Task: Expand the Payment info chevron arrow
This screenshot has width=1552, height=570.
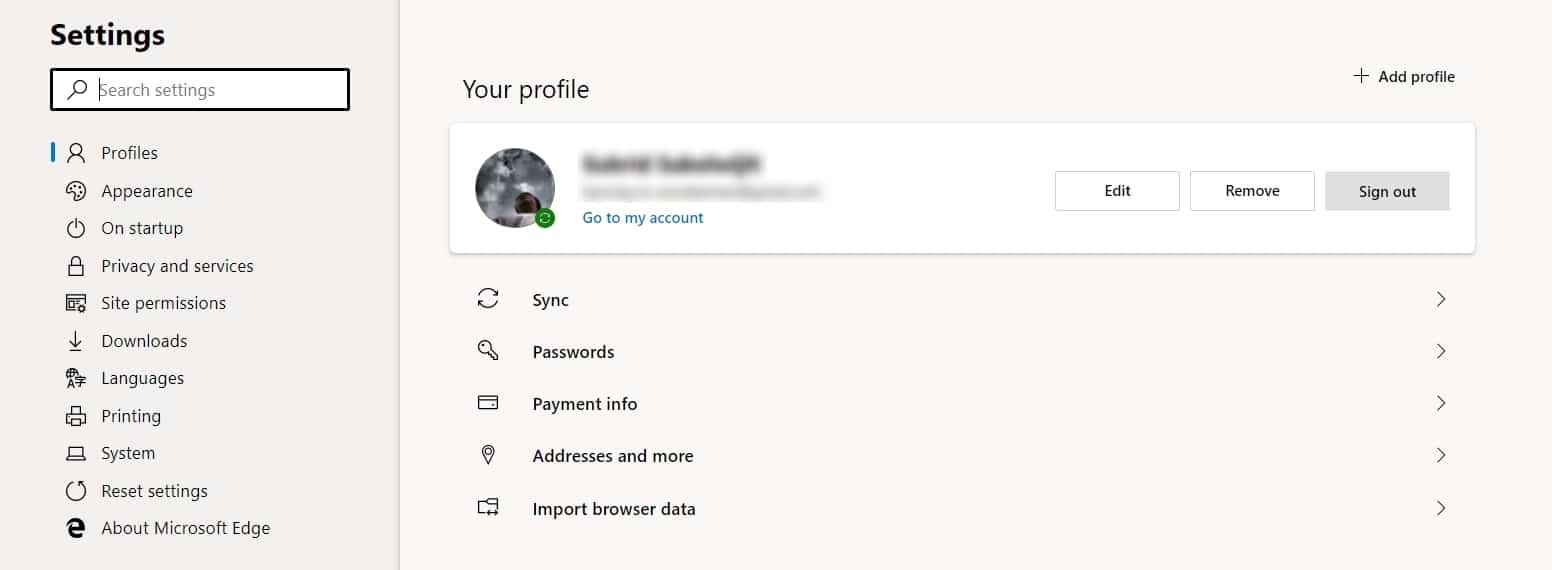Action: click(1441, 403)
